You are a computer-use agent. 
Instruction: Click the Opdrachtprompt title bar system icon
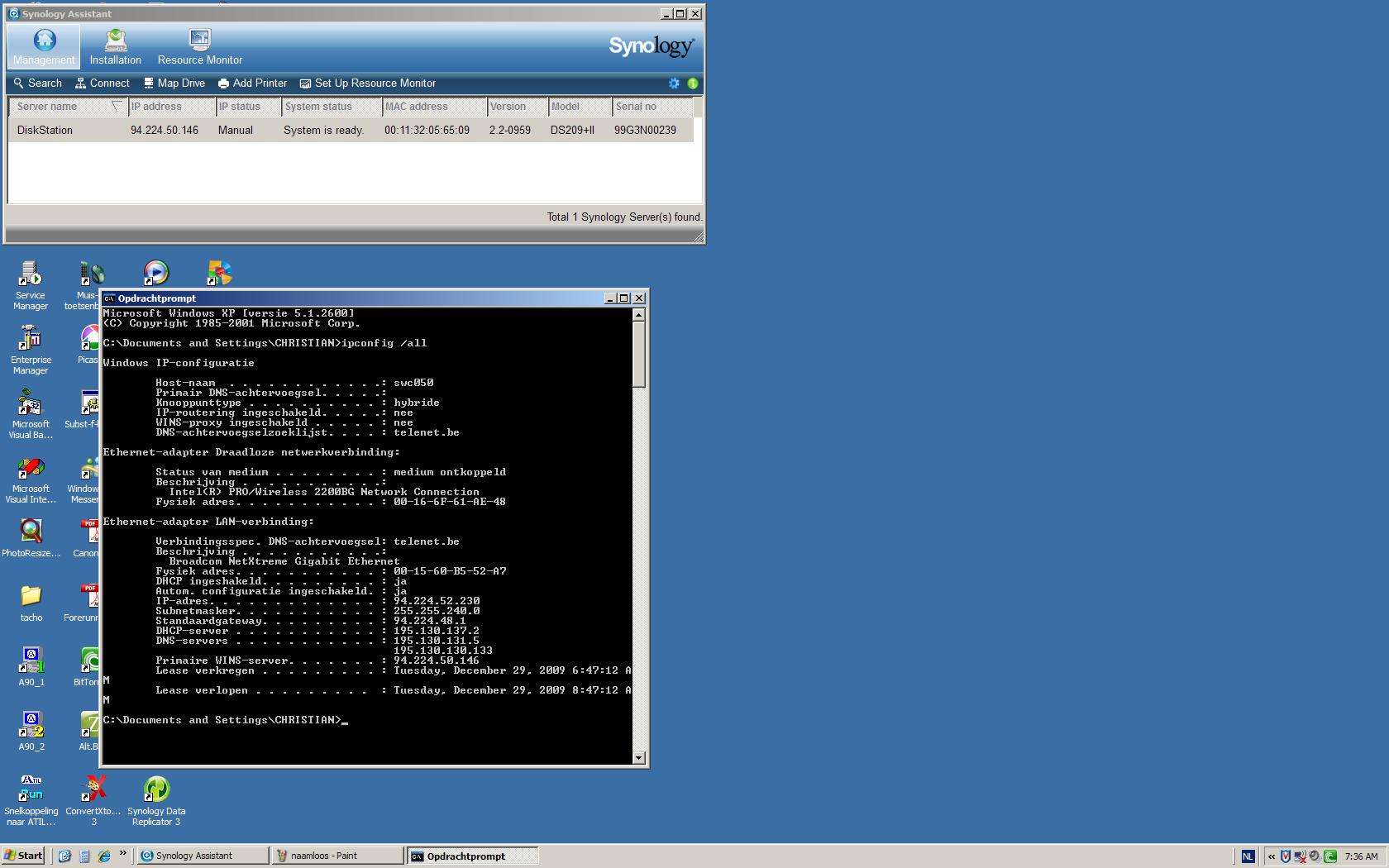109,298
